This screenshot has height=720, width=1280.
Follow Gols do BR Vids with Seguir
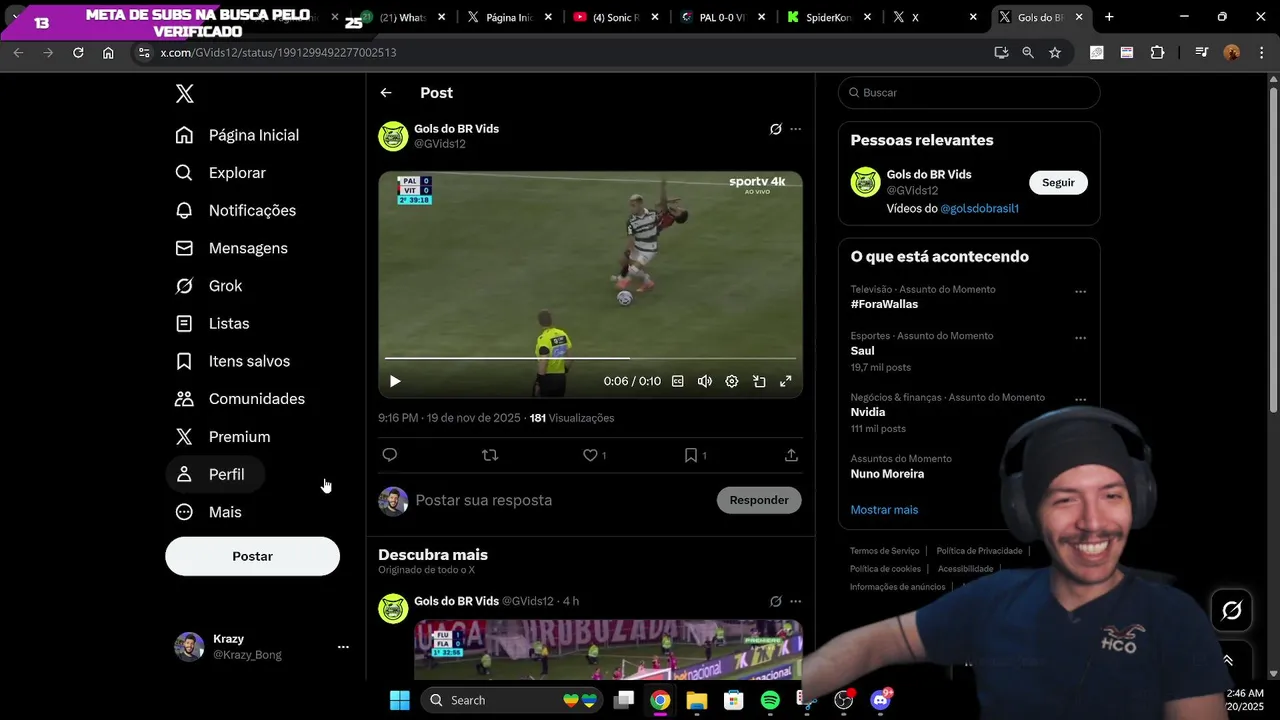(1058, 183)
